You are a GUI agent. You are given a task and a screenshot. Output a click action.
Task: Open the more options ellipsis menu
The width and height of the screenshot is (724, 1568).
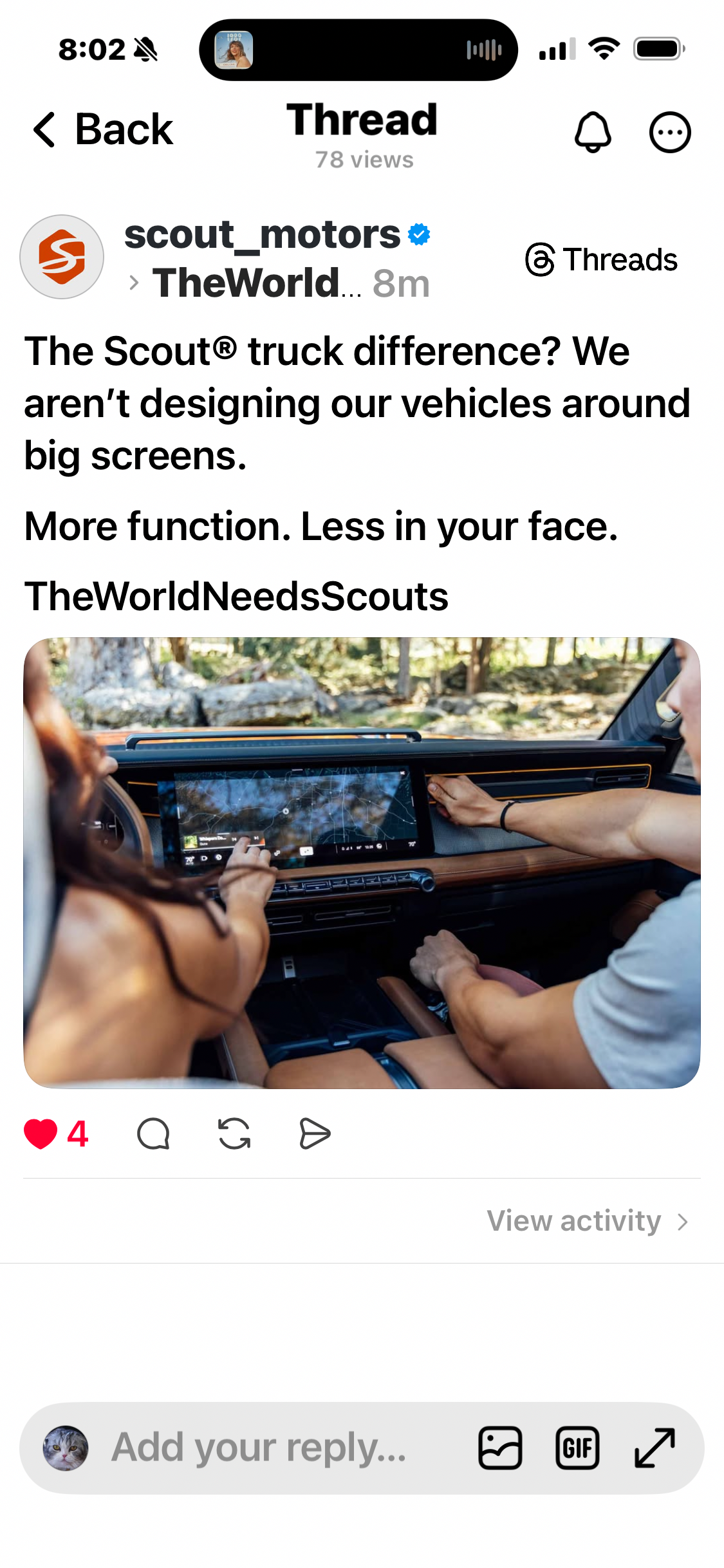point(670,132)
